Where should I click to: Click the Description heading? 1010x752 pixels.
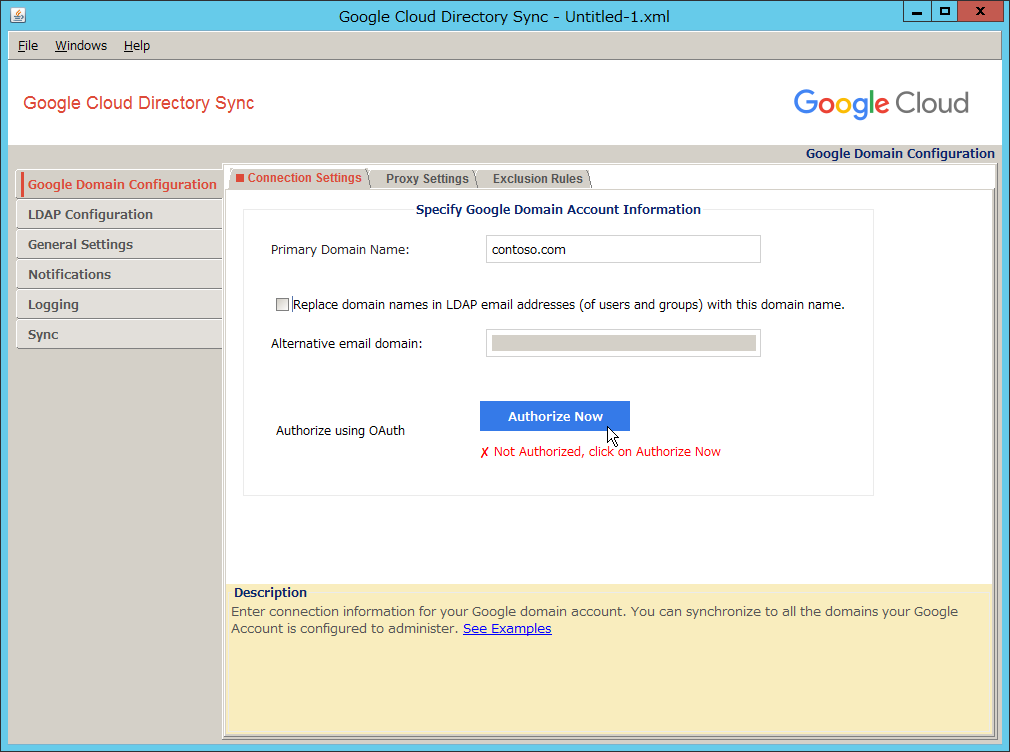tap(270, 592)
